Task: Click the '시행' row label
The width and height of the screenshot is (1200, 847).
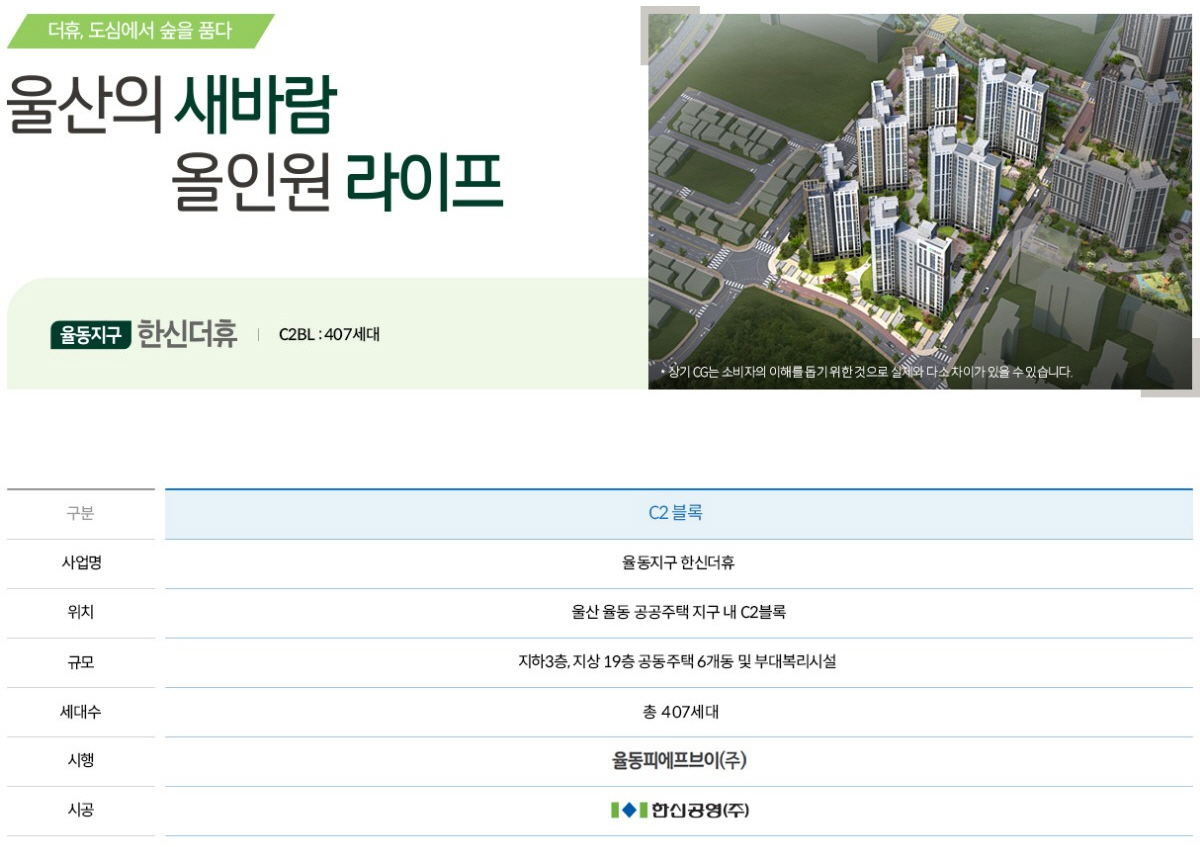Action: click(x=81, y=761)
